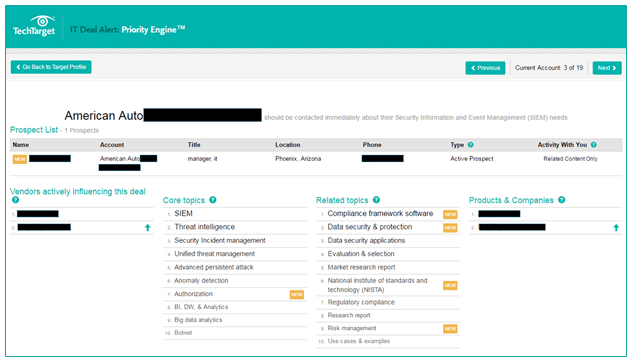Select SIEM core topic
The image size is (631, 360).
[184, 214]
